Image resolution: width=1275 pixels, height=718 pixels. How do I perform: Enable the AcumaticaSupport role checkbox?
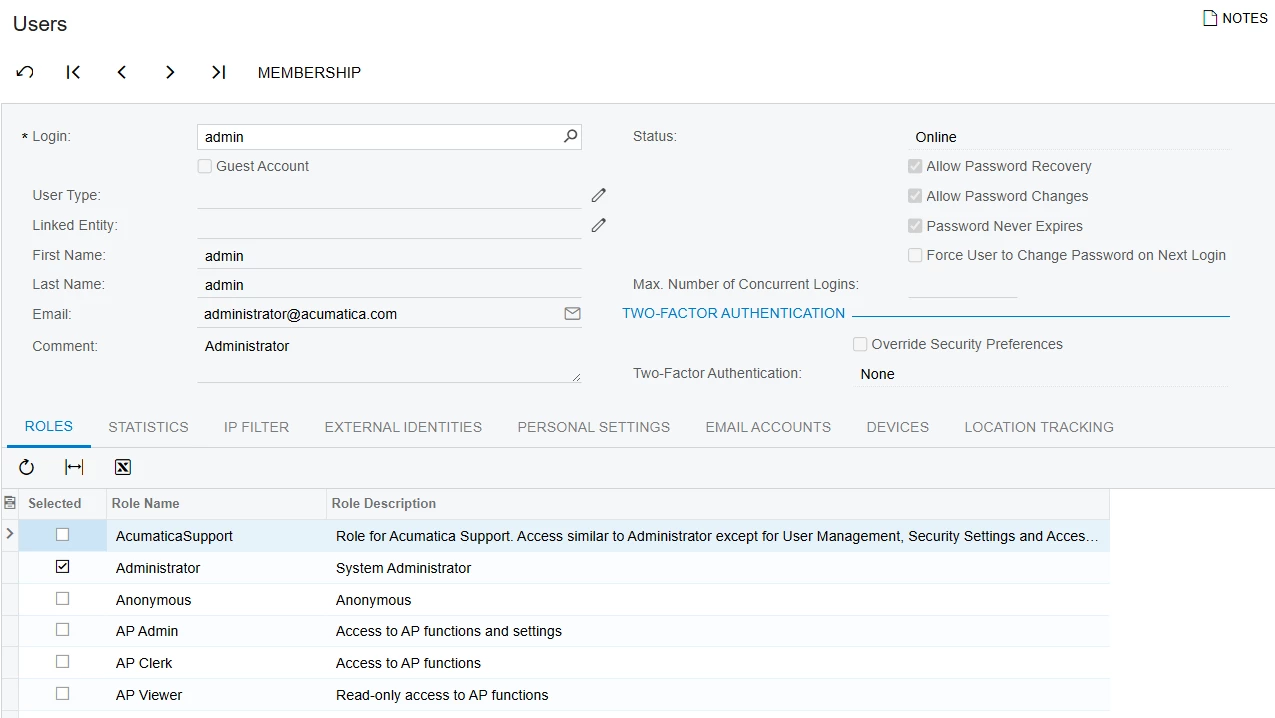pyautogui.click(x=63, y=535)
